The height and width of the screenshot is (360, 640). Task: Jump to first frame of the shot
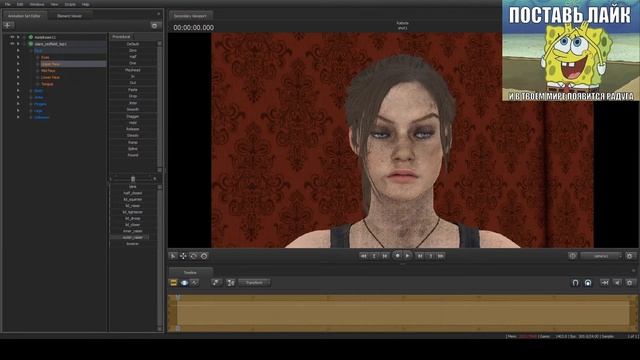[363, 256]
